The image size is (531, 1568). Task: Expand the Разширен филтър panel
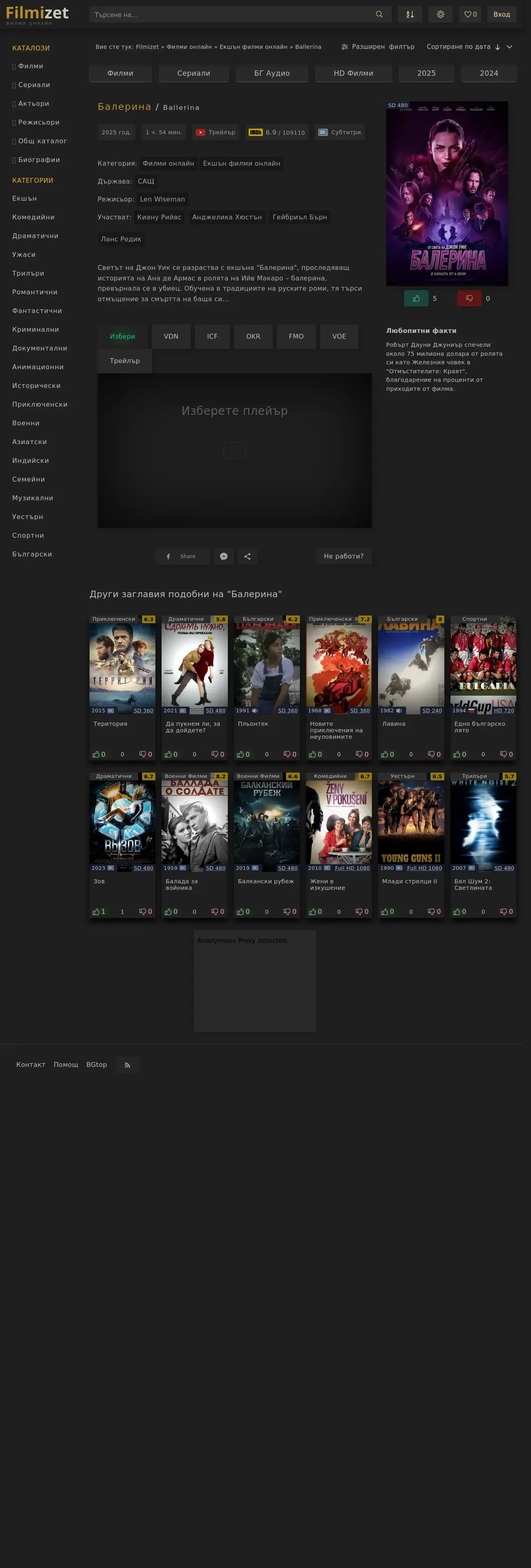378,47
